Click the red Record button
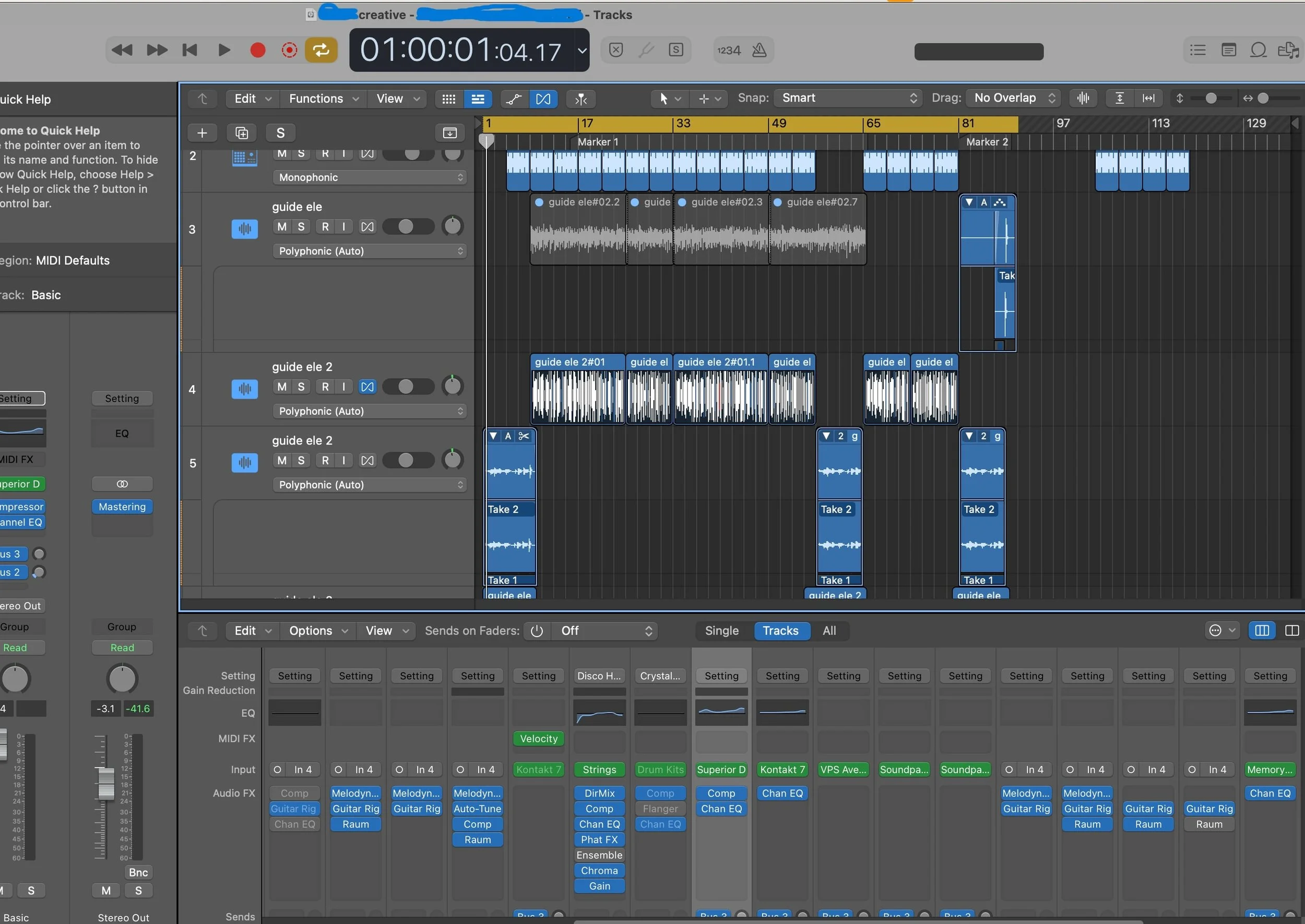 [x=258, y=51]
